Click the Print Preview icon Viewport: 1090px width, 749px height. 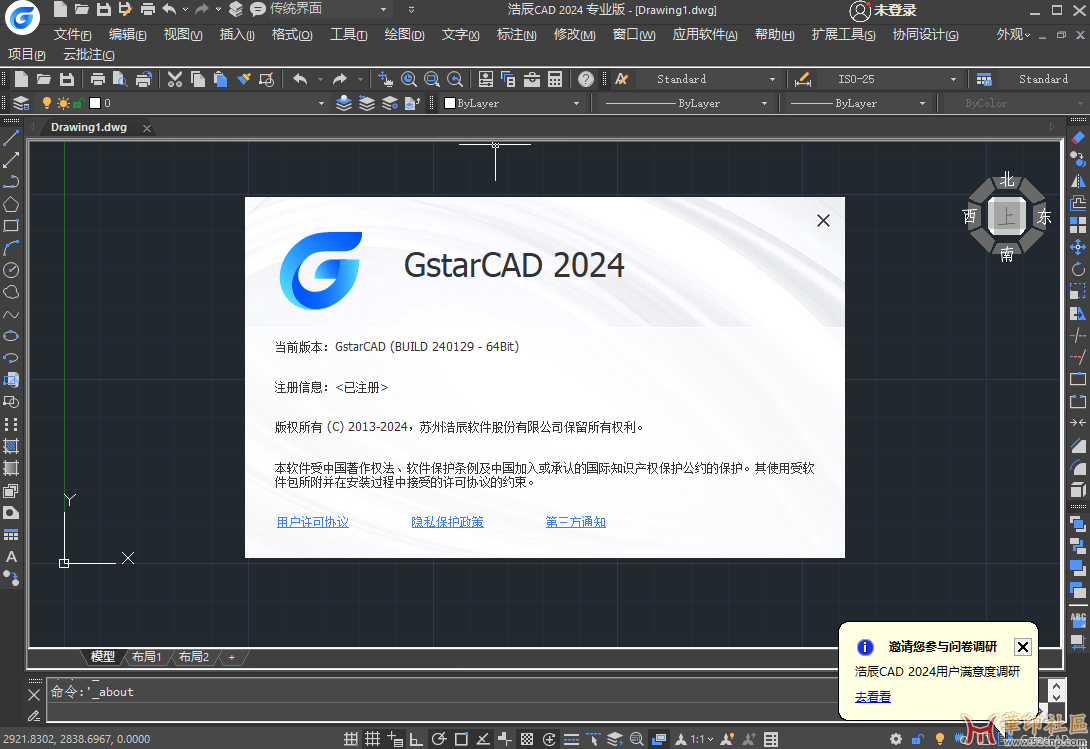pyautogui.click(x=120, y=79)
